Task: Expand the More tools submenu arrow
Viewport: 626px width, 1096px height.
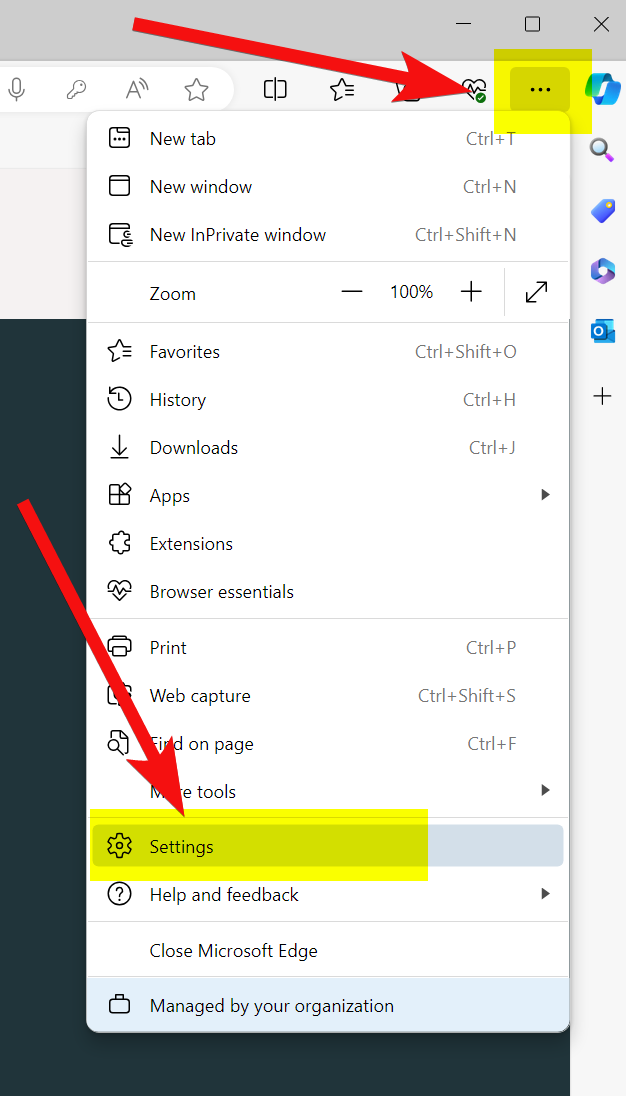Action: coord(545,791)
